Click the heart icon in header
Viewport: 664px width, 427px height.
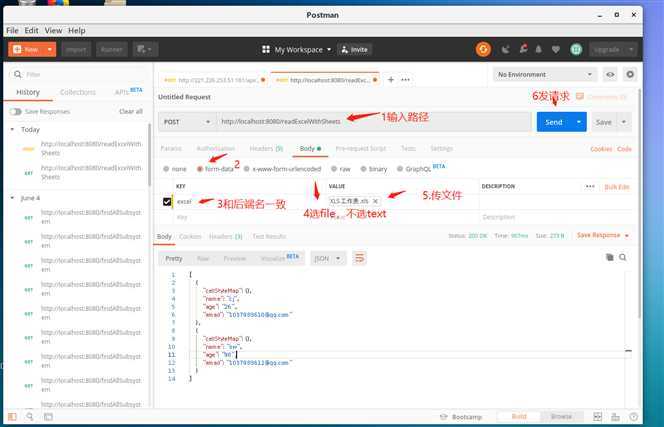coord(556,50)
